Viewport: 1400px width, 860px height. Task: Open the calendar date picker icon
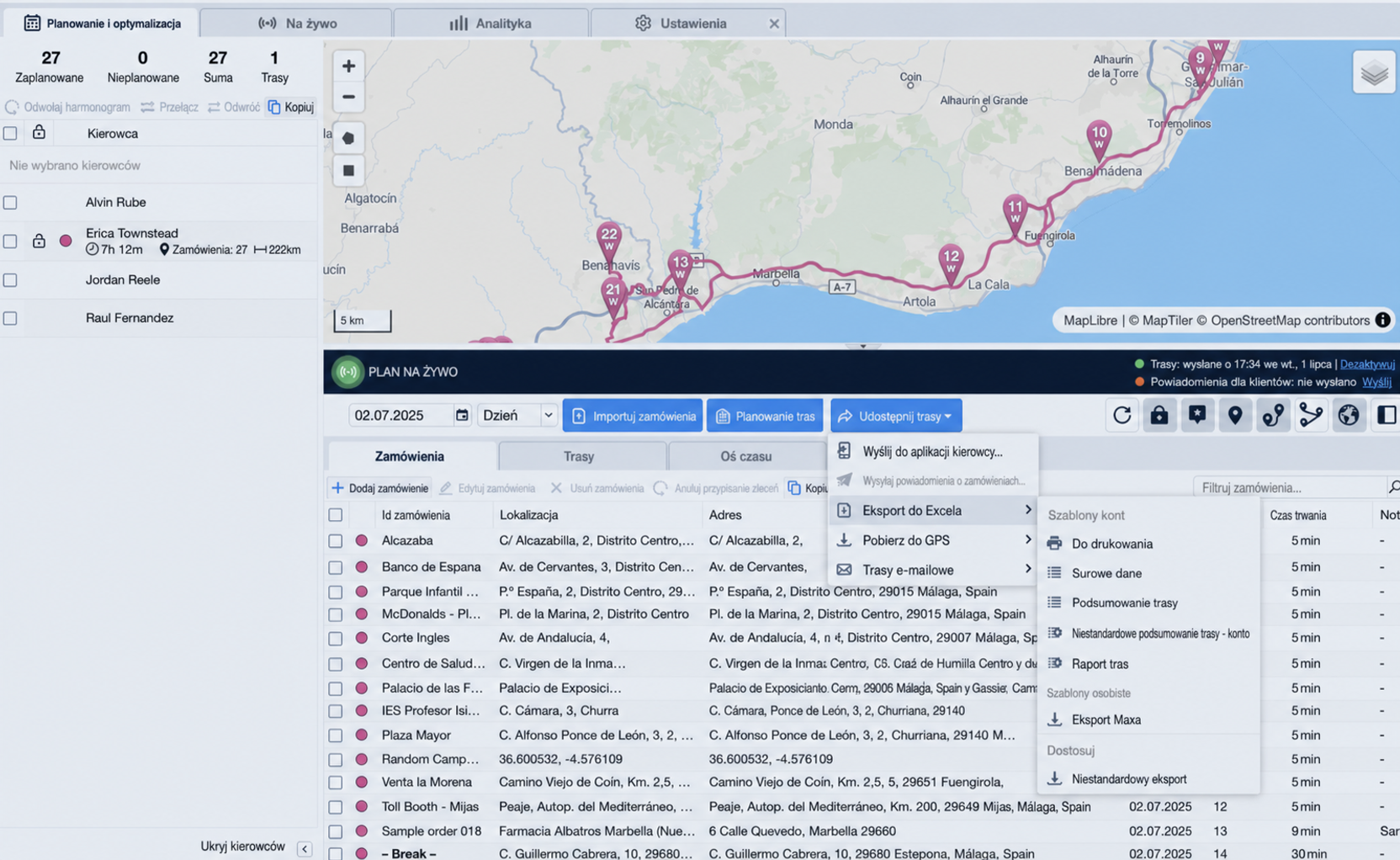pos(462,416)
